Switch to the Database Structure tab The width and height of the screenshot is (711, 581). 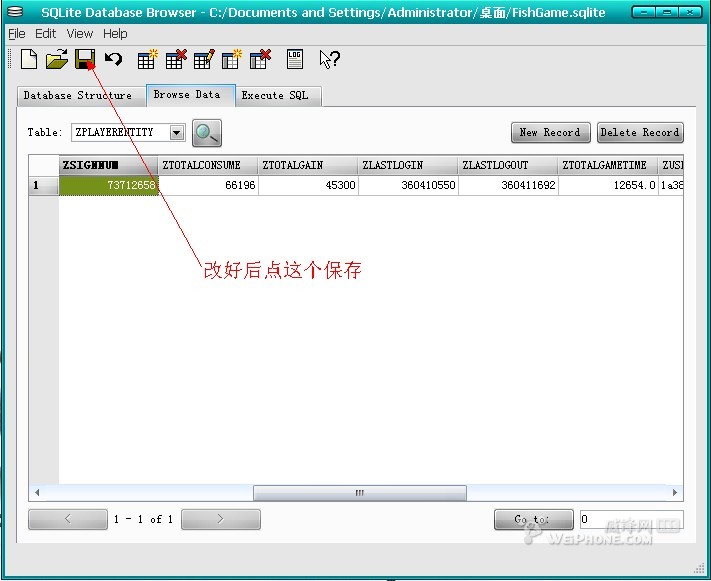click(x=77, y=96)
